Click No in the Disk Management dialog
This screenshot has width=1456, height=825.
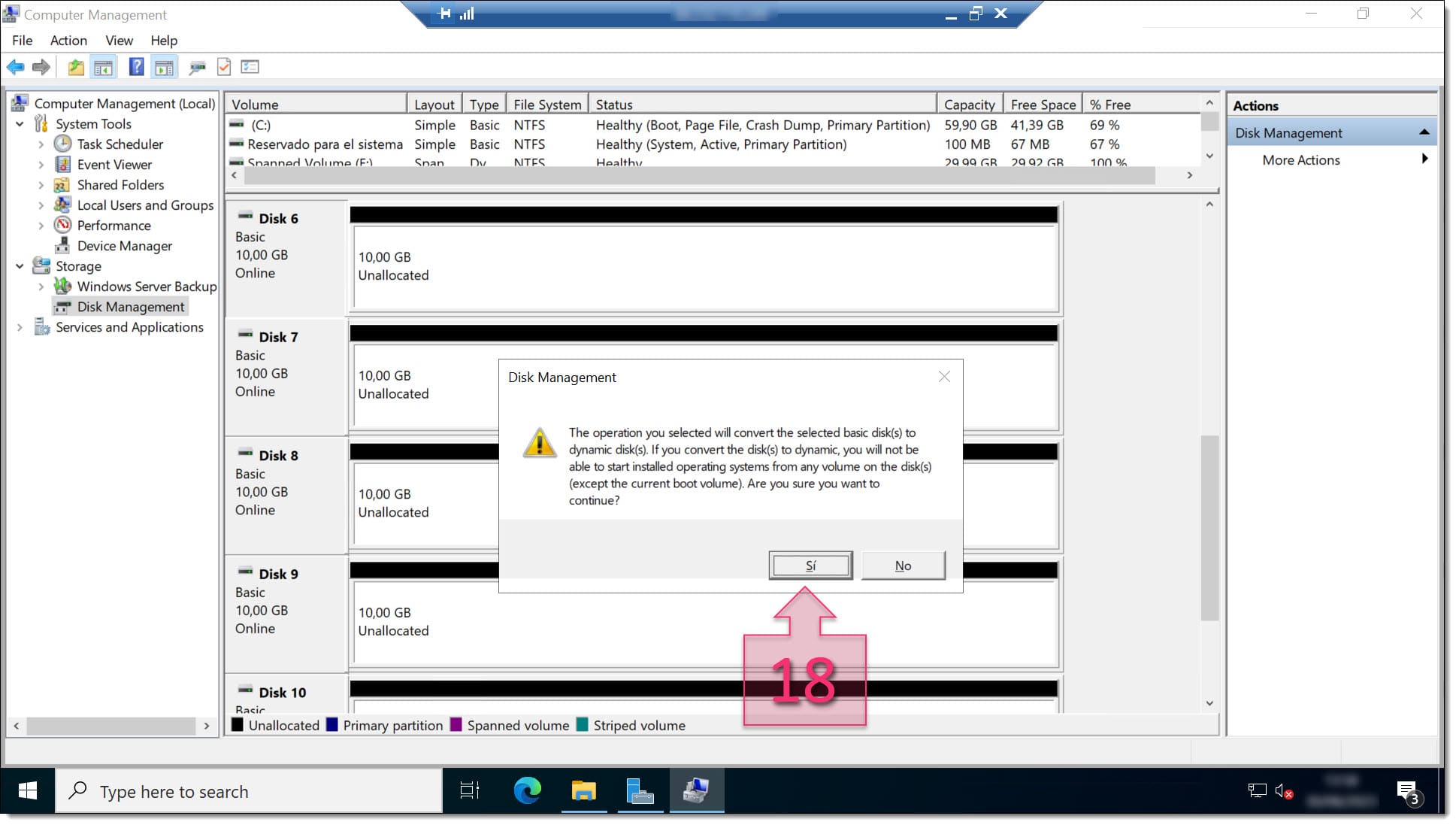point(903,566)
